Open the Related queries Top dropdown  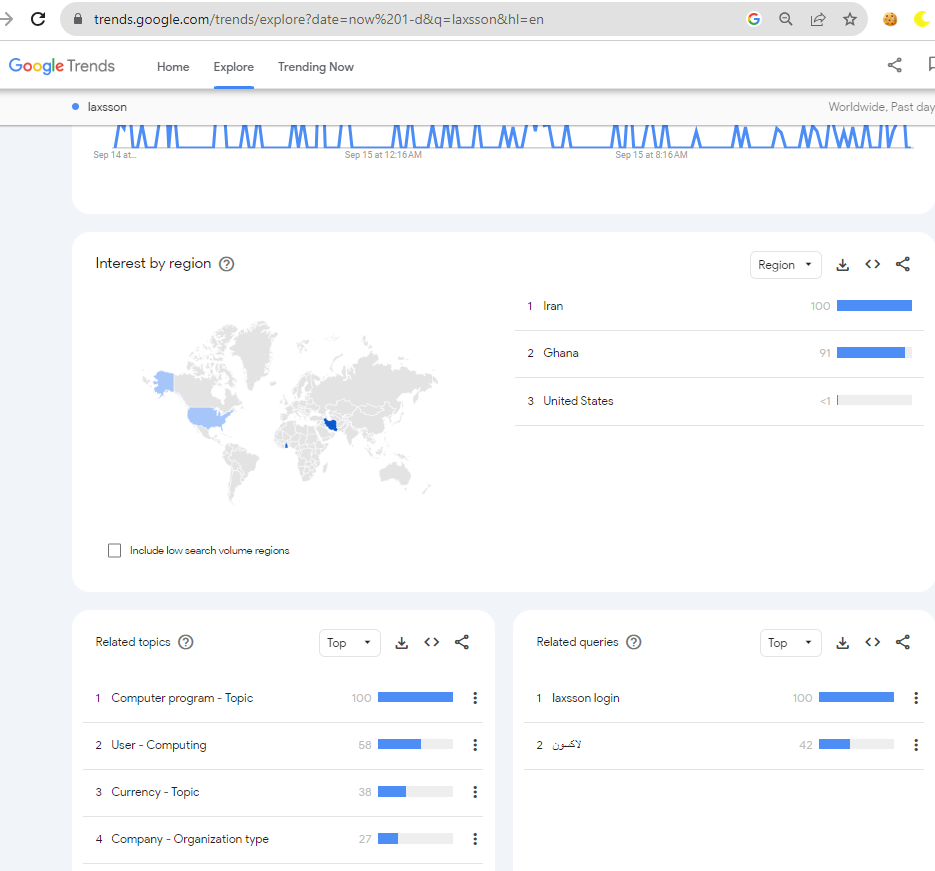coord(791,643)
